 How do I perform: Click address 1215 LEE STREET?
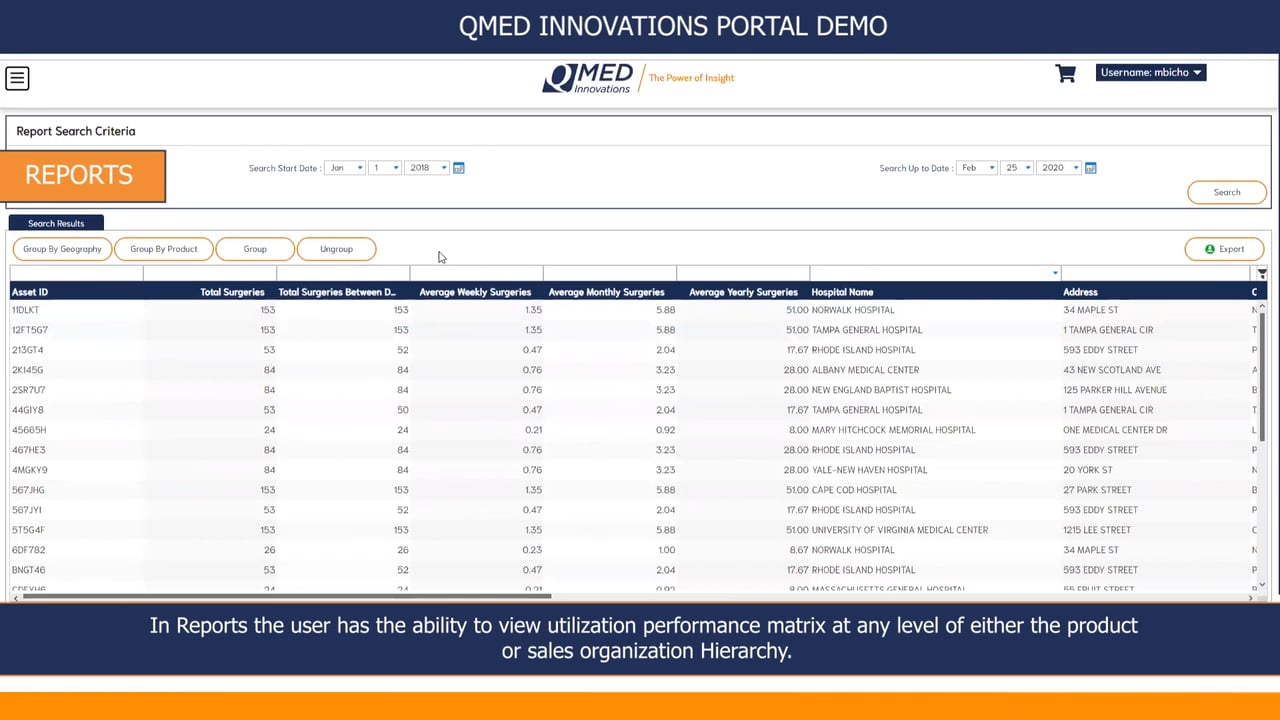click(1095, 530)
